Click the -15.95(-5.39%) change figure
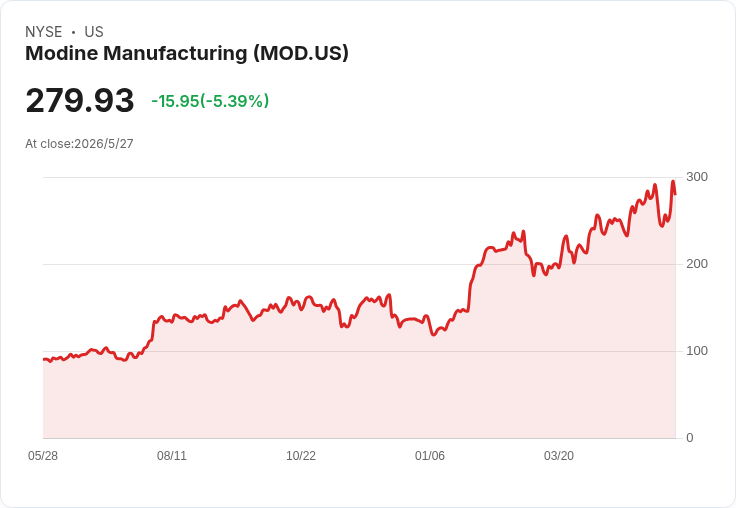Image resolution: width=736 pixels, height=508 pixels. (x=210, y=101)
